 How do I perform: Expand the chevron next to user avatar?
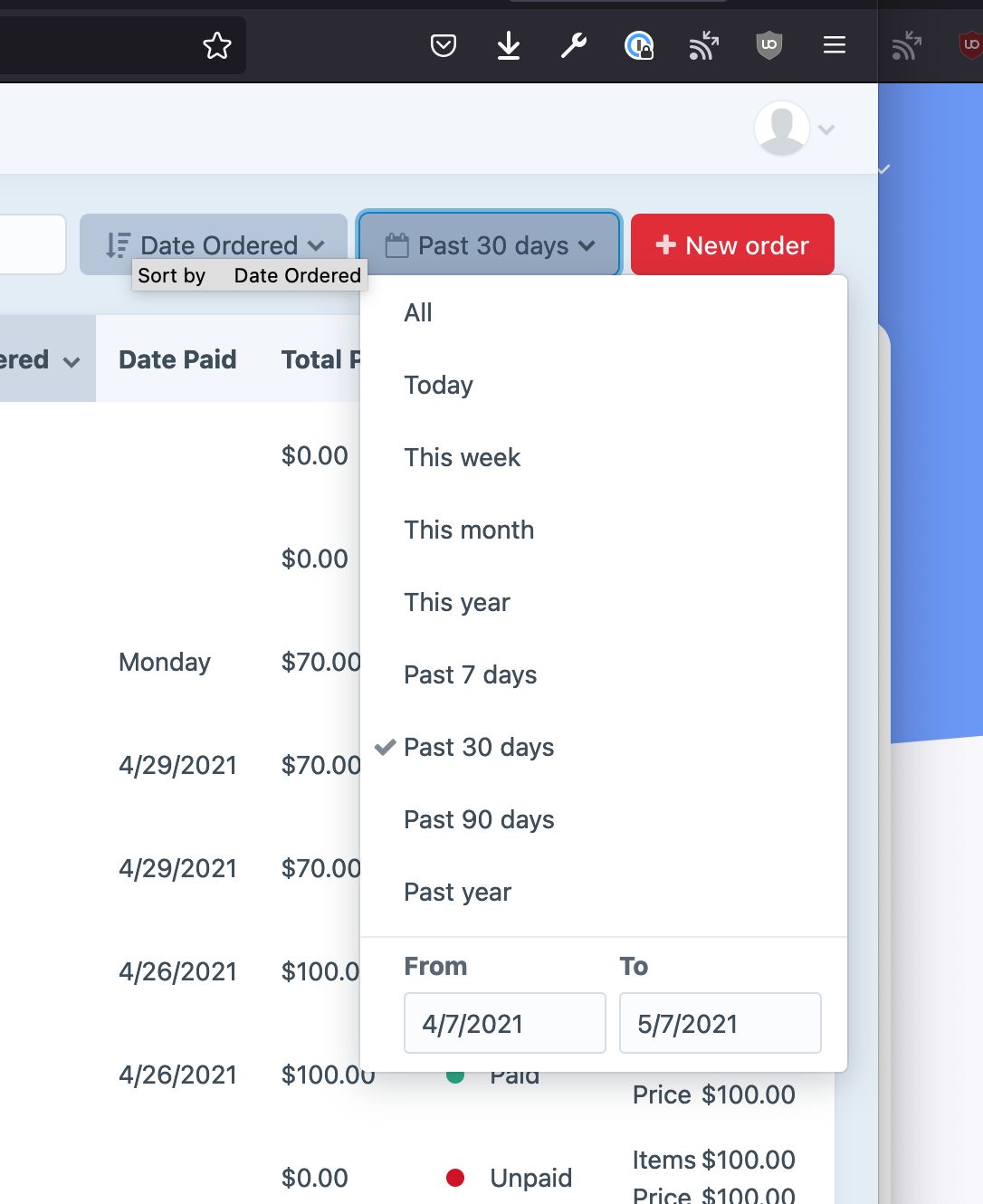coord(826,129)
